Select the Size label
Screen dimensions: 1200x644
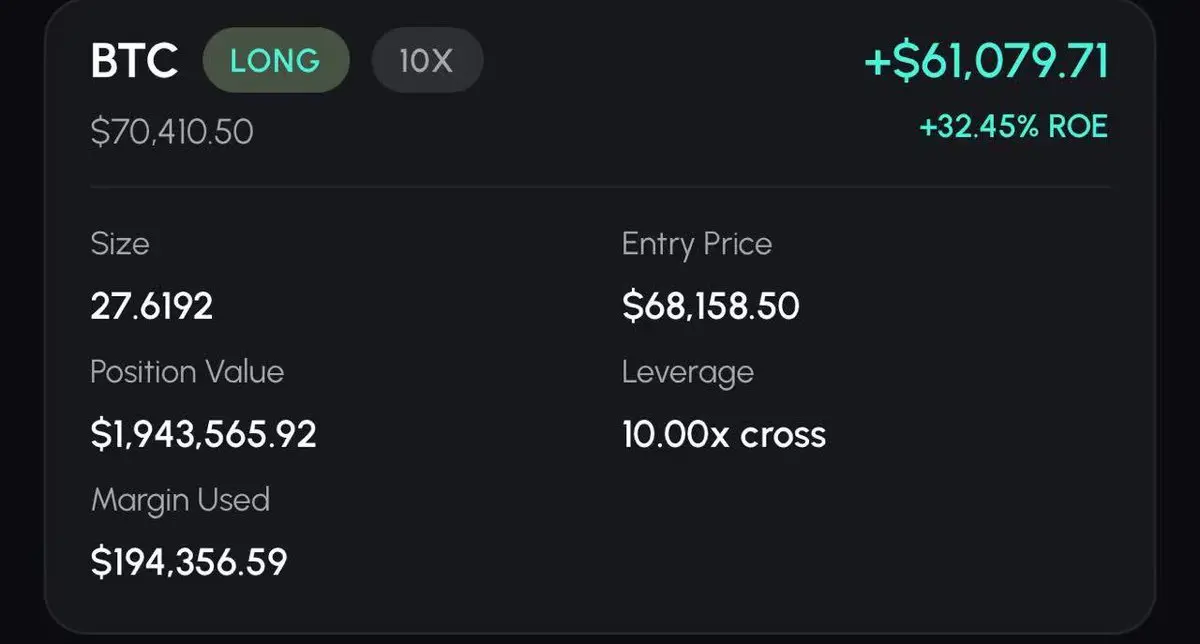119,244
